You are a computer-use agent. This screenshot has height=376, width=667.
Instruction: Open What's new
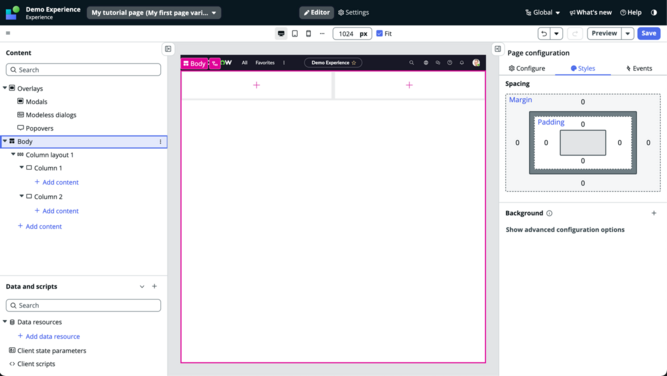(590, 12)
